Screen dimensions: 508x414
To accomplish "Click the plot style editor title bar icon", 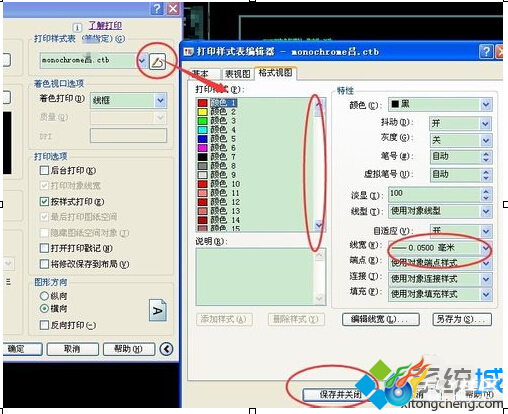I will 189,52.
